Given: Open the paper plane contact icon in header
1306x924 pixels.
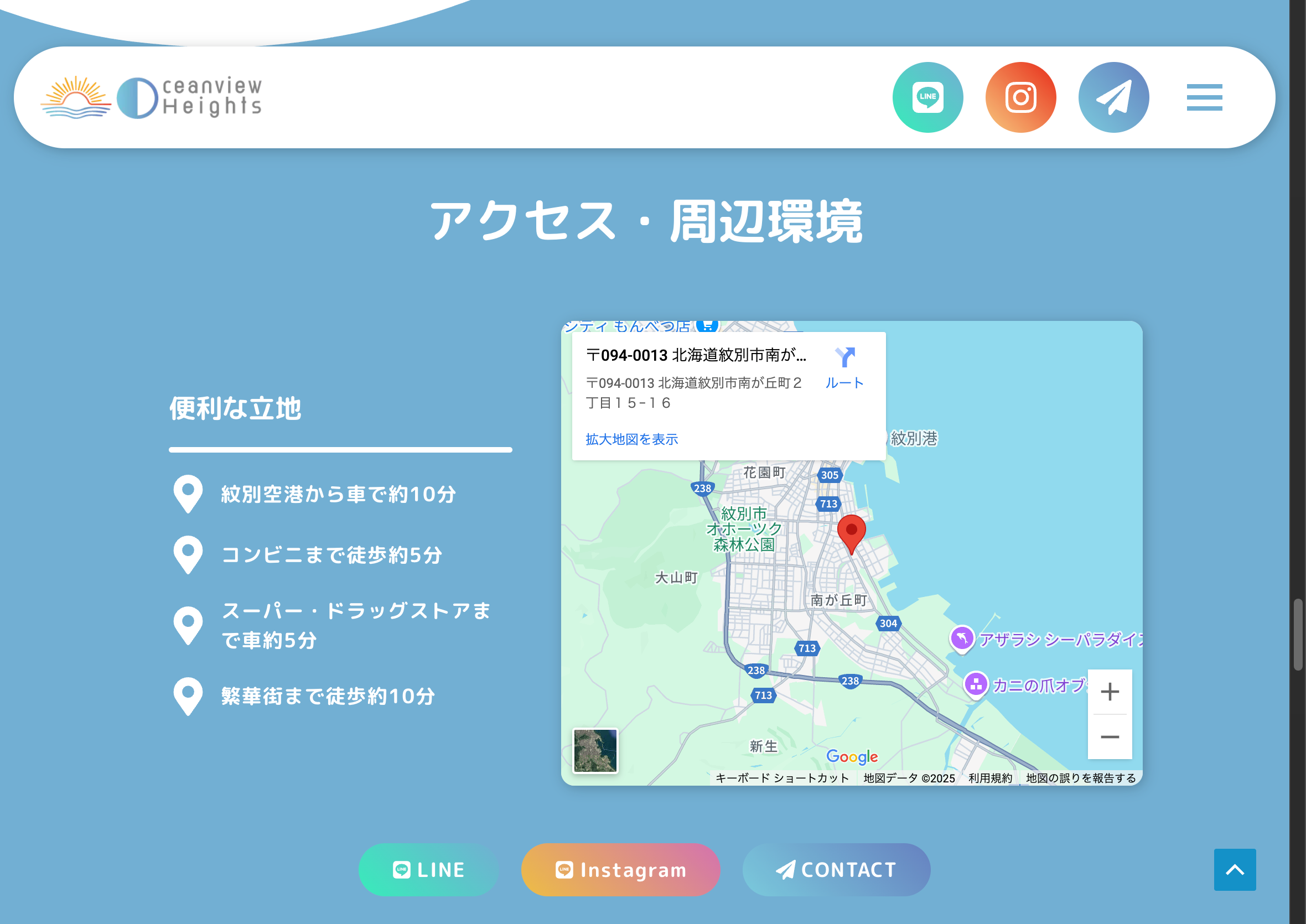Looking at the screenshot, I should pyautogui.click(x=1113, y=97).
